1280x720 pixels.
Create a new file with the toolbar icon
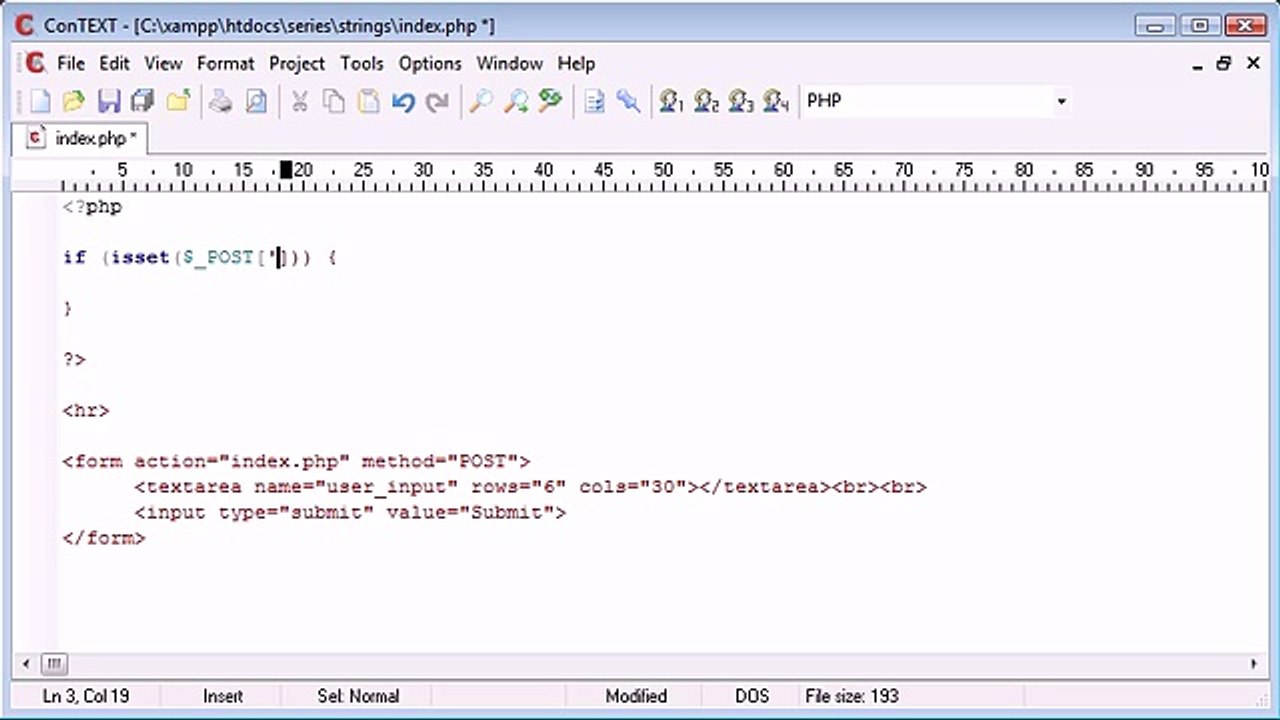pos(40,101)
